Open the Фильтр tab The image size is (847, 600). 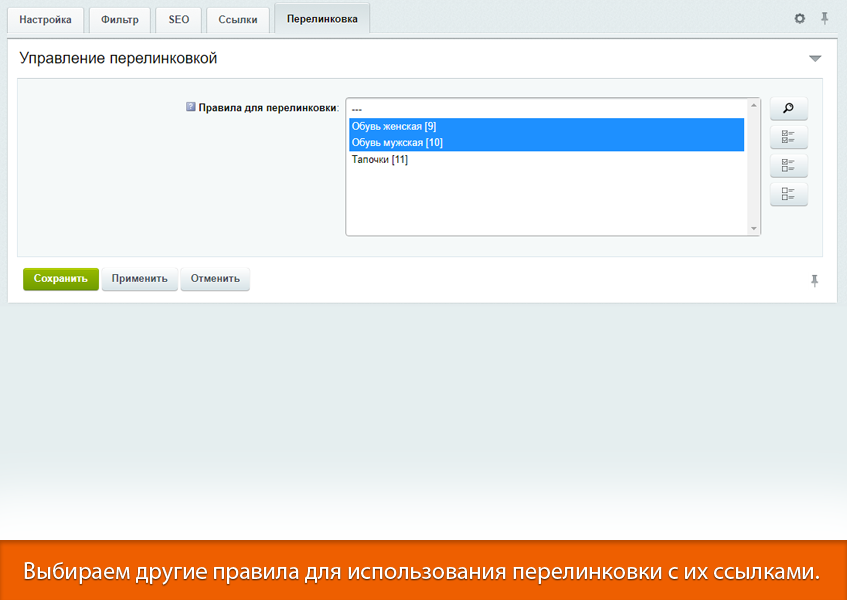pyautogui.click(x=119, y=19)
